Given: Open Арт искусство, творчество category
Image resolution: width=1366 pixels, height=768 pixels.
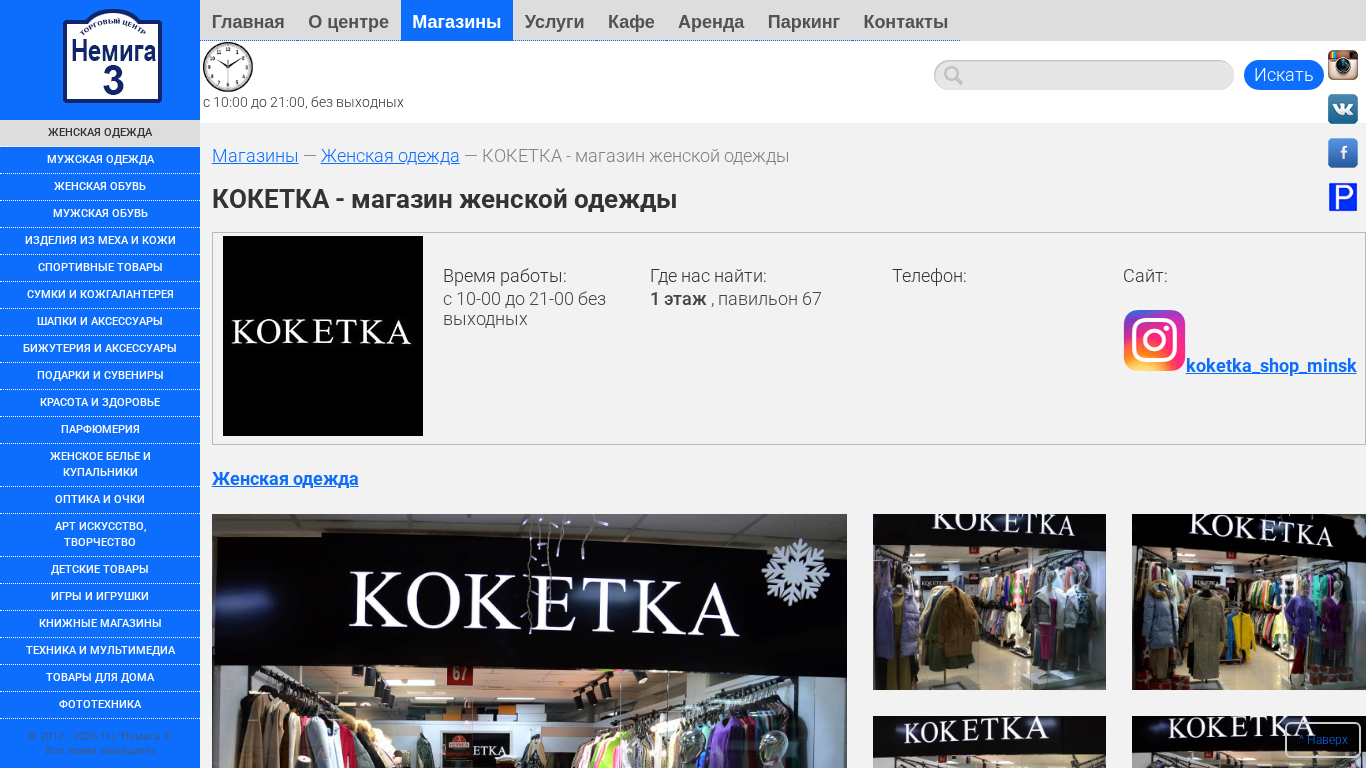Looking at the screenshot, I should [100, 535].
